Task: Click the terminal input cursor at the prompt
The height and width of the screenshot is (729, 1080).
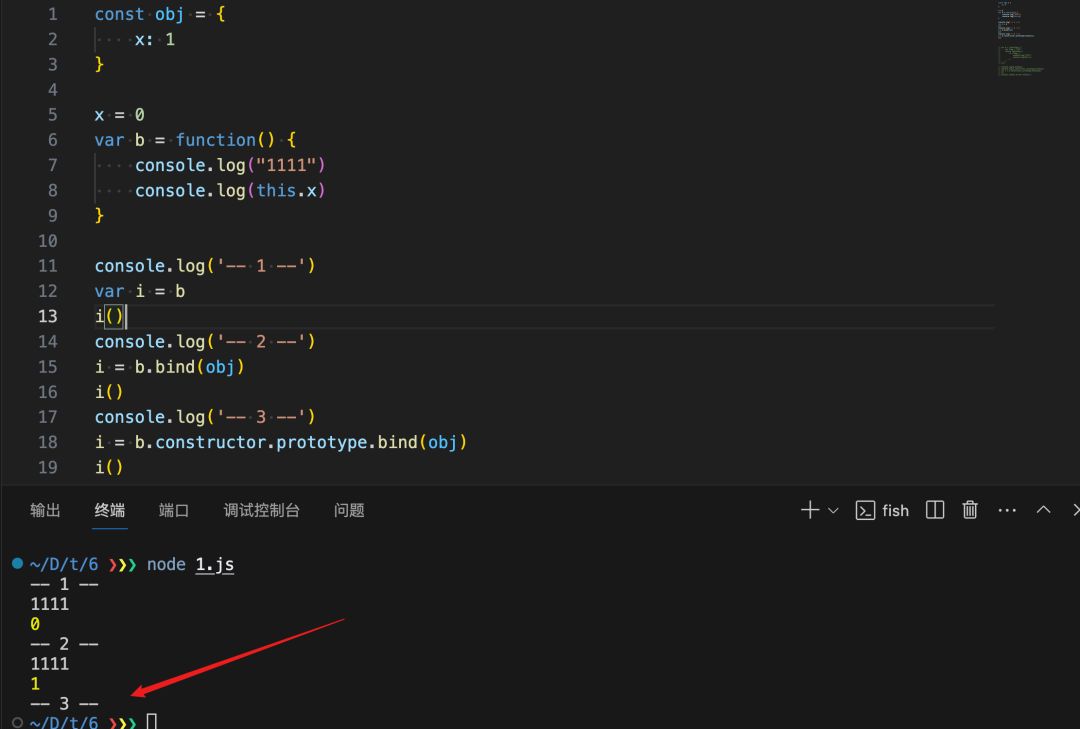Action: coord(152,722)
